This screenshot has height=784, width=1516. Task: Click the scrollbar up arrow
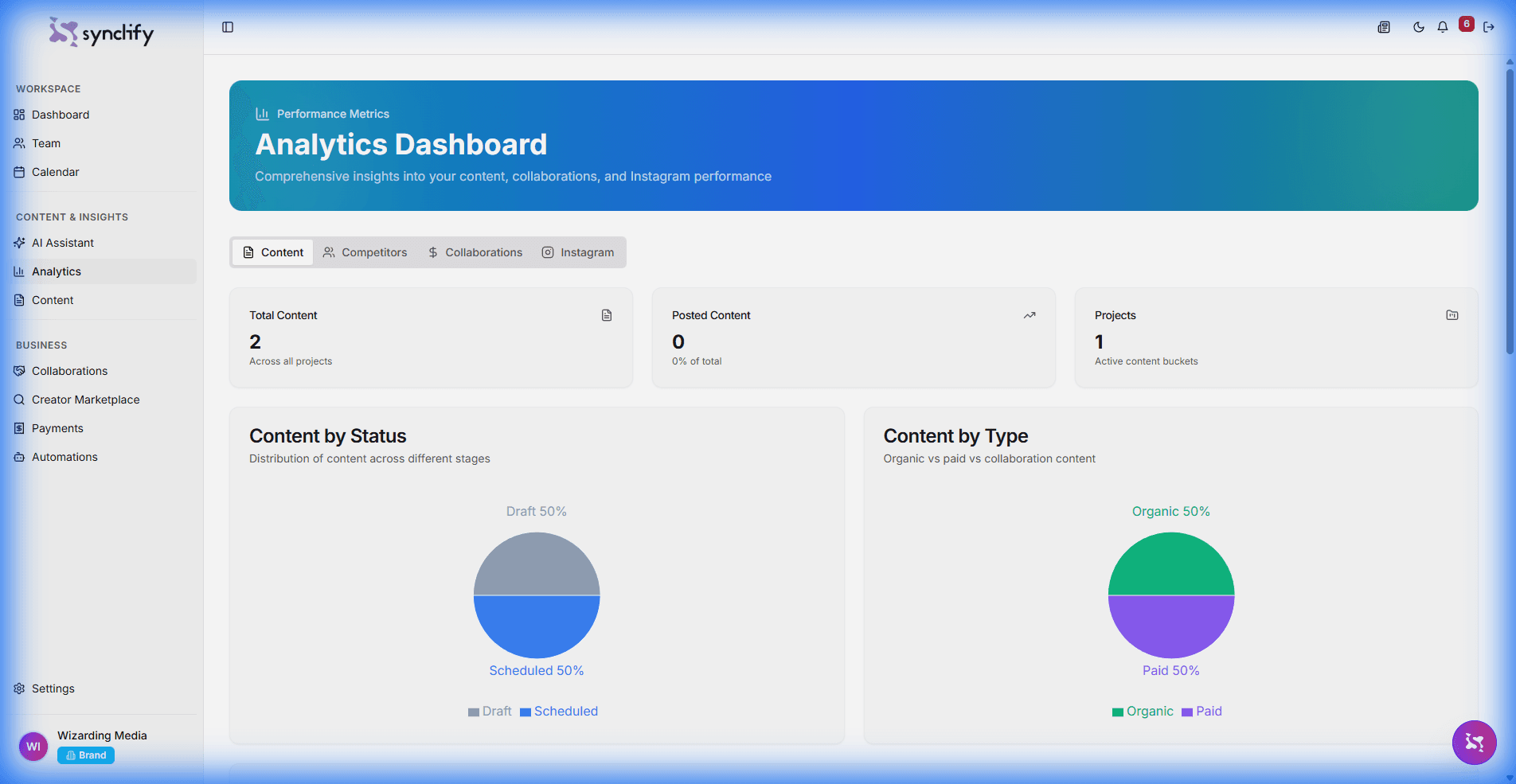1509,62
